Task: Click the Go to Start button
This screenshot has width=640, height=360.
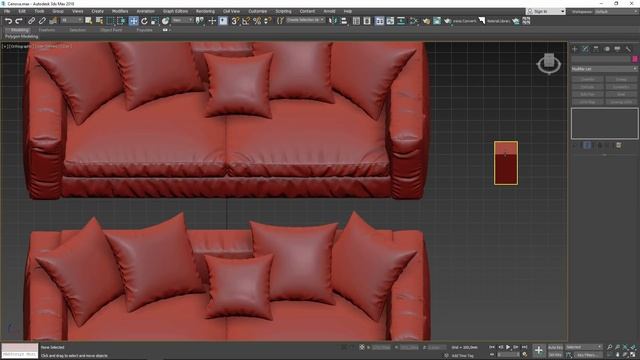Action: [492, 347]
